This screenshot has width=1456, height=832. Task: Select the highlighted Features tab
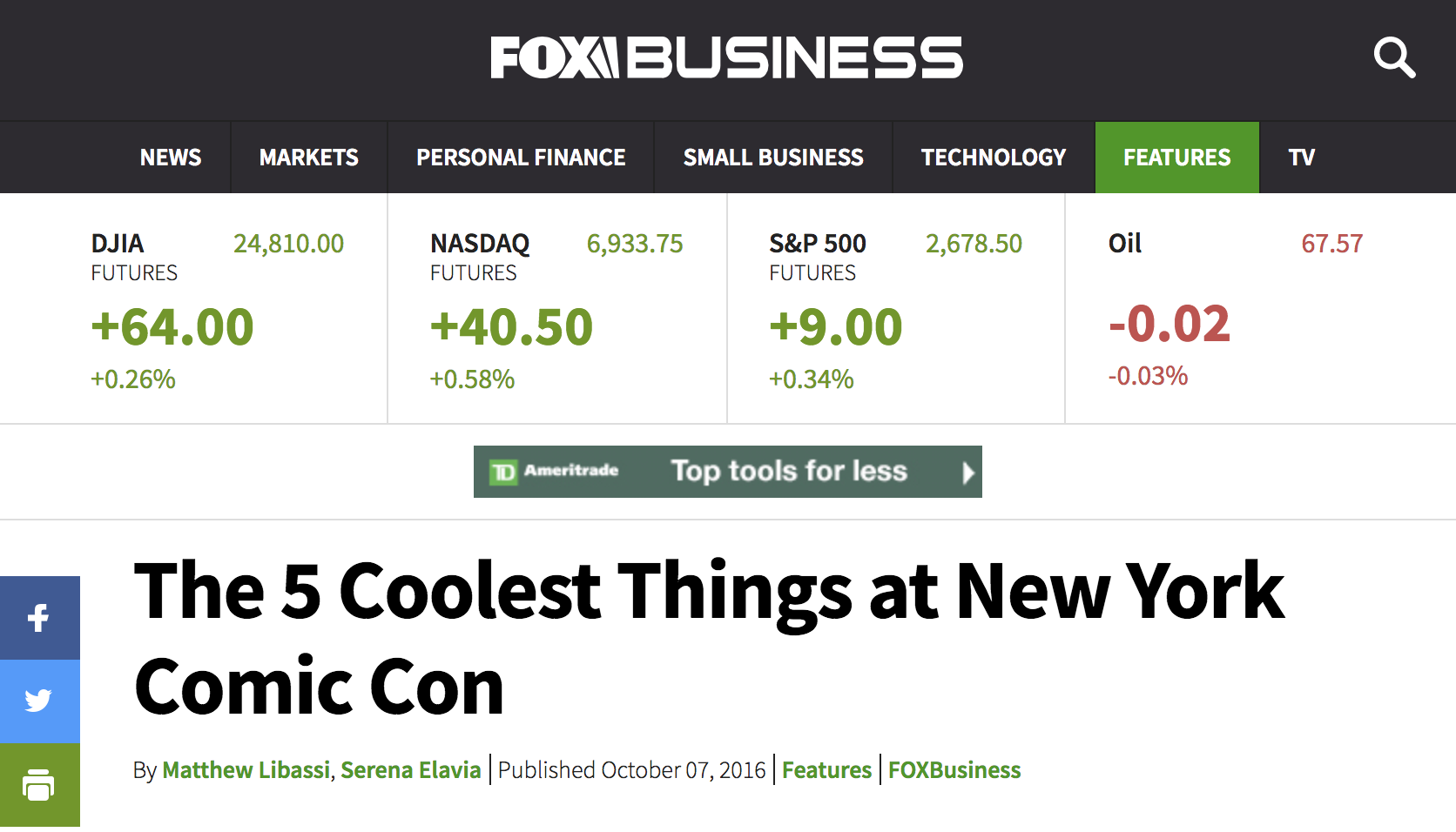(1176, 158)
